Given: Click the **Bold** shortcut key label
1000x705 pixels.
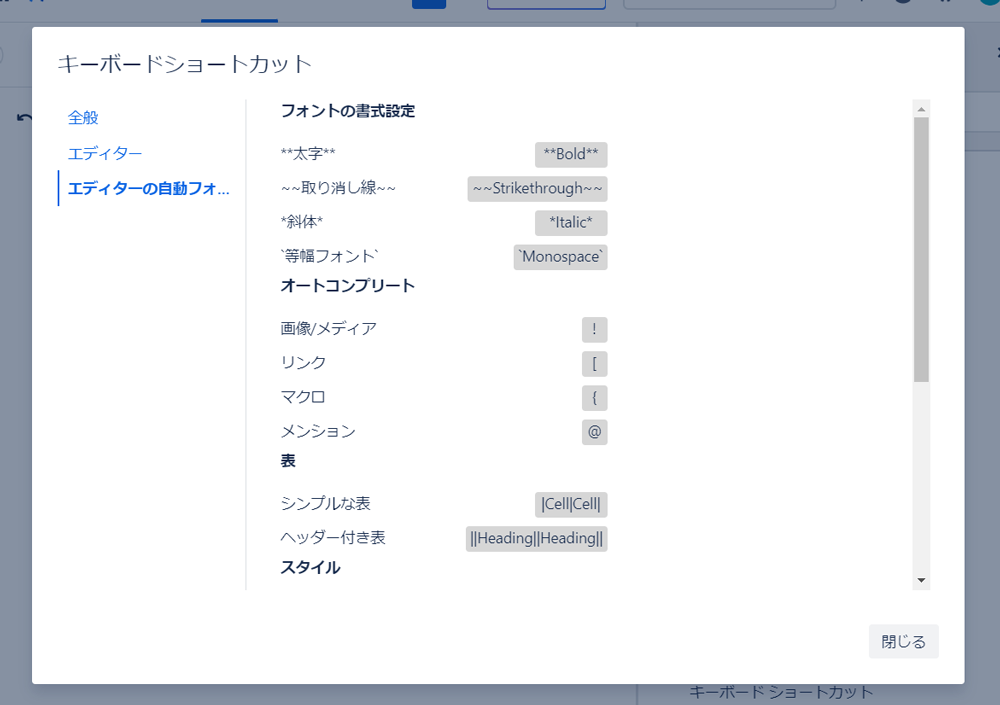Looking at the screenshot, I should [571, 154].
